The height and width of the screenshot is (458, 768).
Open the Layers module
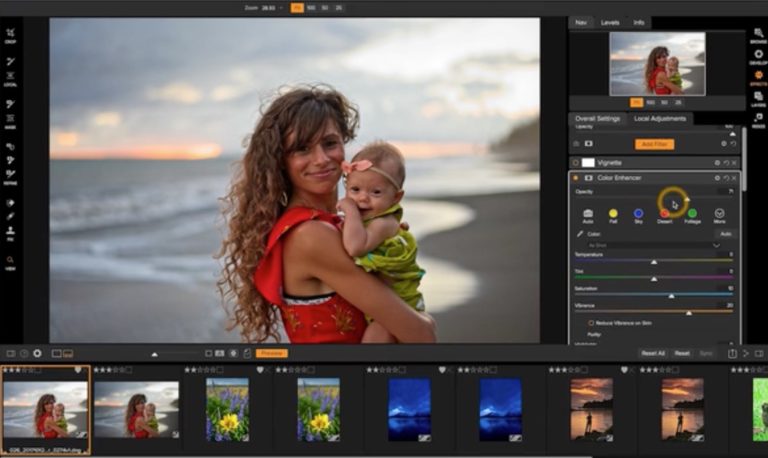tap(758, 99)
